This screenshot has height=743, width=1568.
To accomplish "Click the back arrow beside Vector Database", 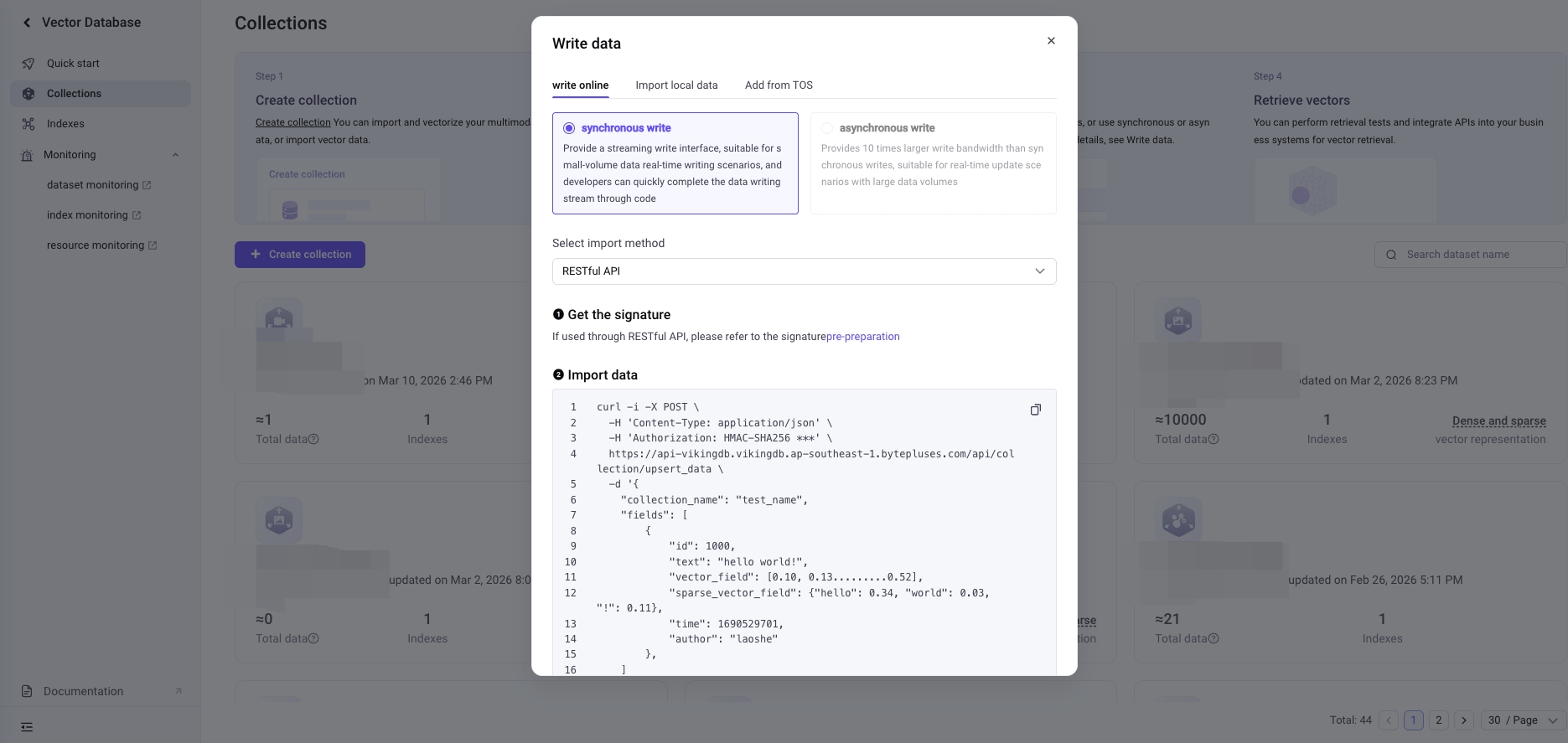I will pyautogui.click(x=27, y=23).
